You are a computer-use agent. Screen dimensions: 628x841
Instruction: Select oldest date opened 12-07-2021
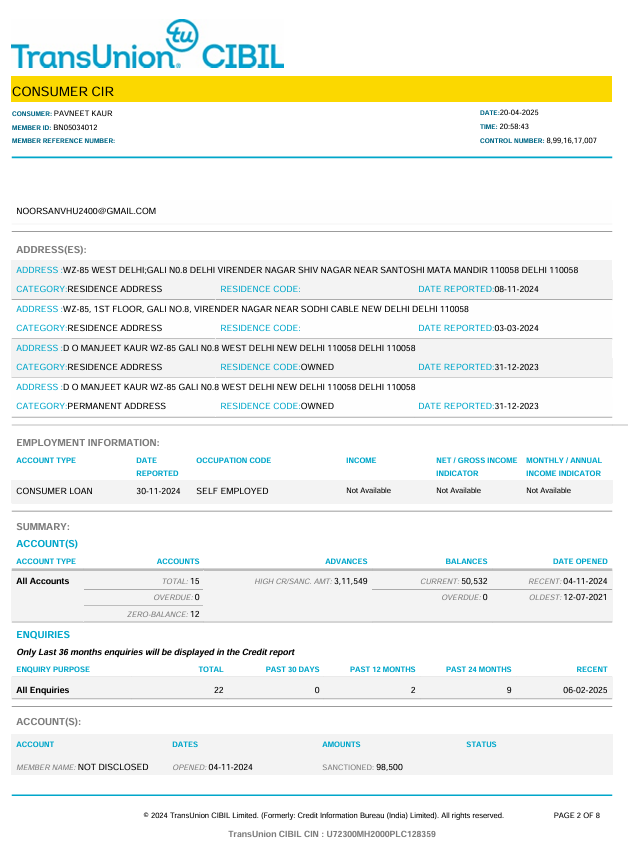(585, 597)
